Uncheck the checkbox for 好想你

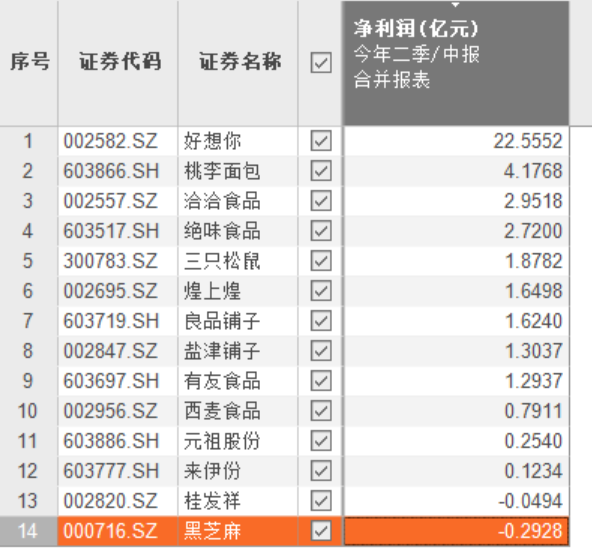point(321,141)
